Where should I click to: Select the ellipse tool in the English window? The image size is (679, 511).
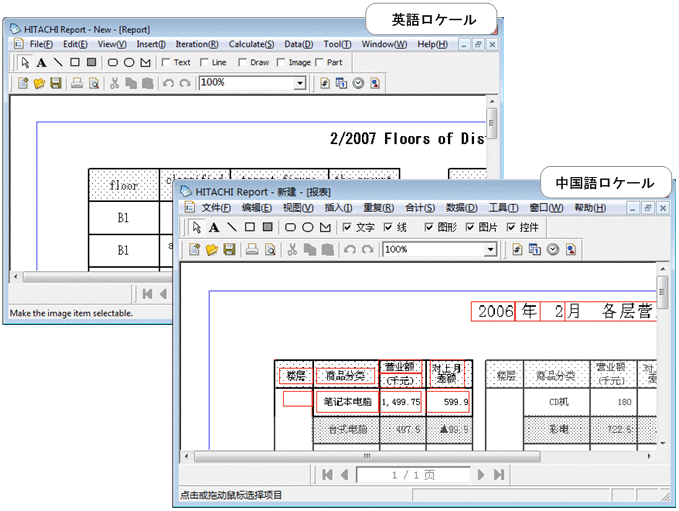point(128,63)
